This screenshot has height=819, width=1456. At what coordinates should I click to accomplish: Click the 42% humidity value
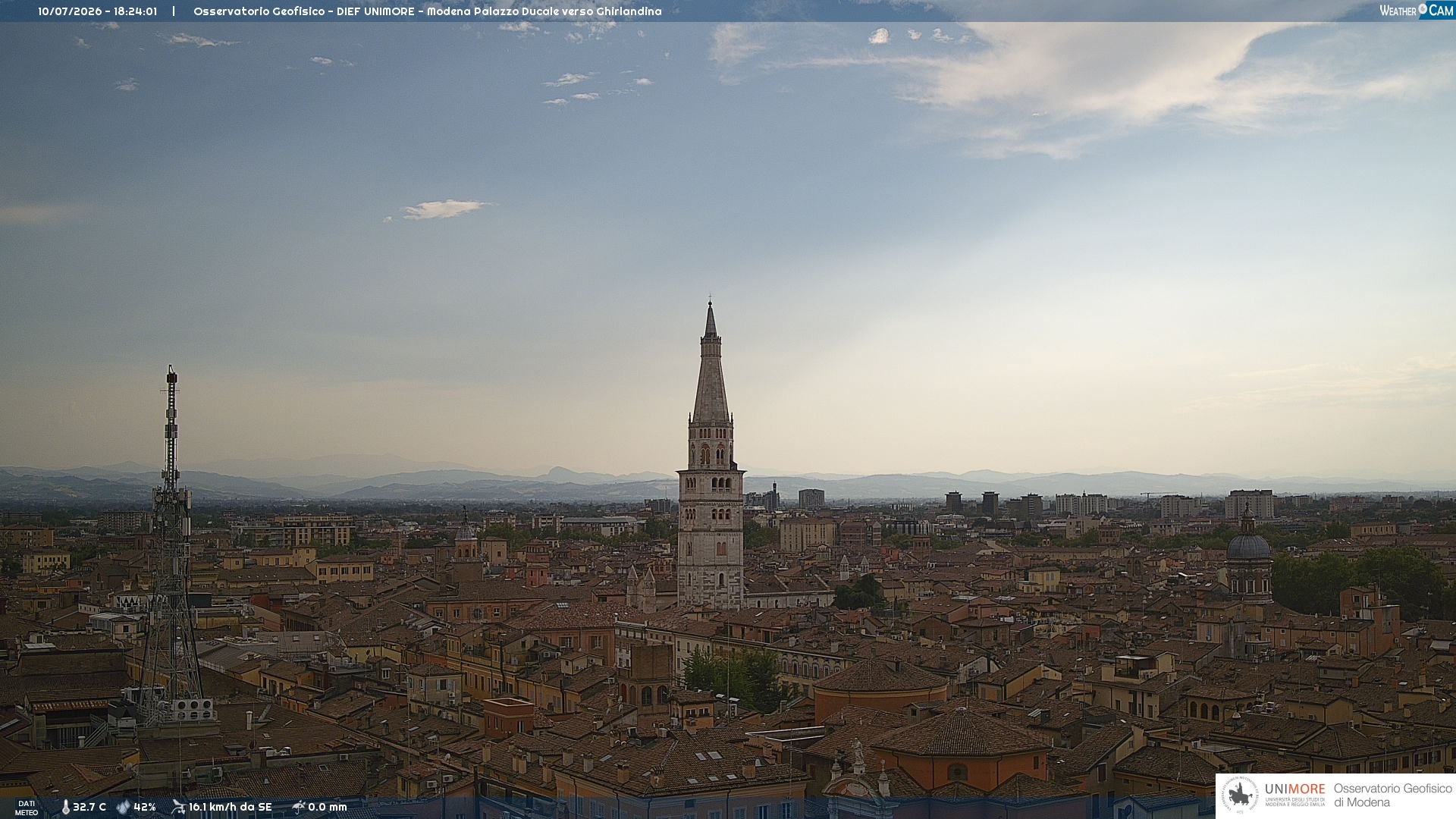click(145, 808)
